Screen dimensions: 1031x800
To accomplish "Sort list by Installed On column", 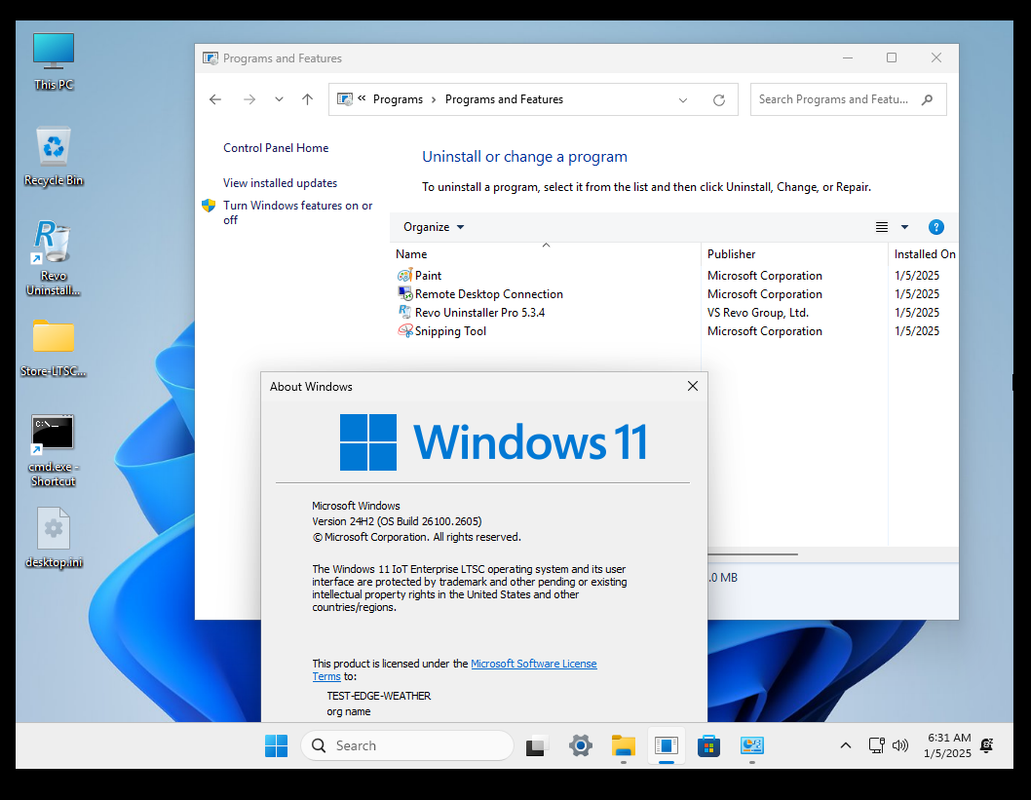I will (924, 254).
